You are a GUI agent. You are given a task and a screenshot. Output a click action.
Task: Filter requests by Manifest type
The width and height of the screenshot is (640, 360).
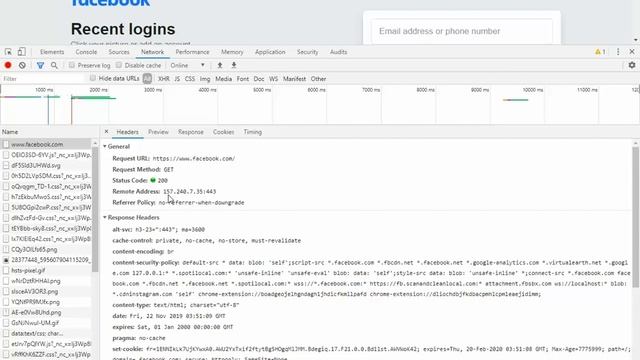click(294, 79)
